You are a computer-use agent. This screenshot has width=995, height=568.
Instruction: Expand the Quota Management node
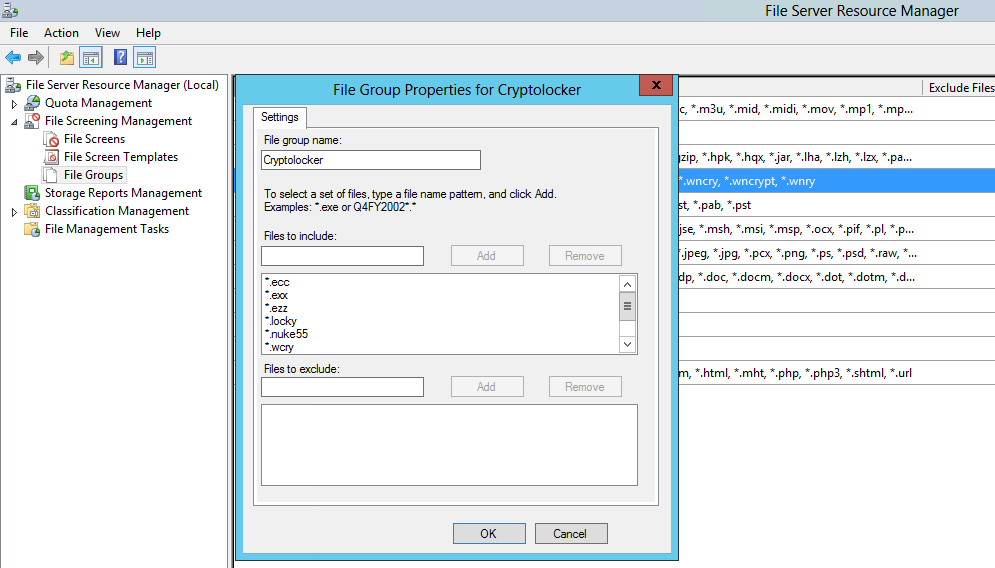pyautogui.click(x=14, y=103)
